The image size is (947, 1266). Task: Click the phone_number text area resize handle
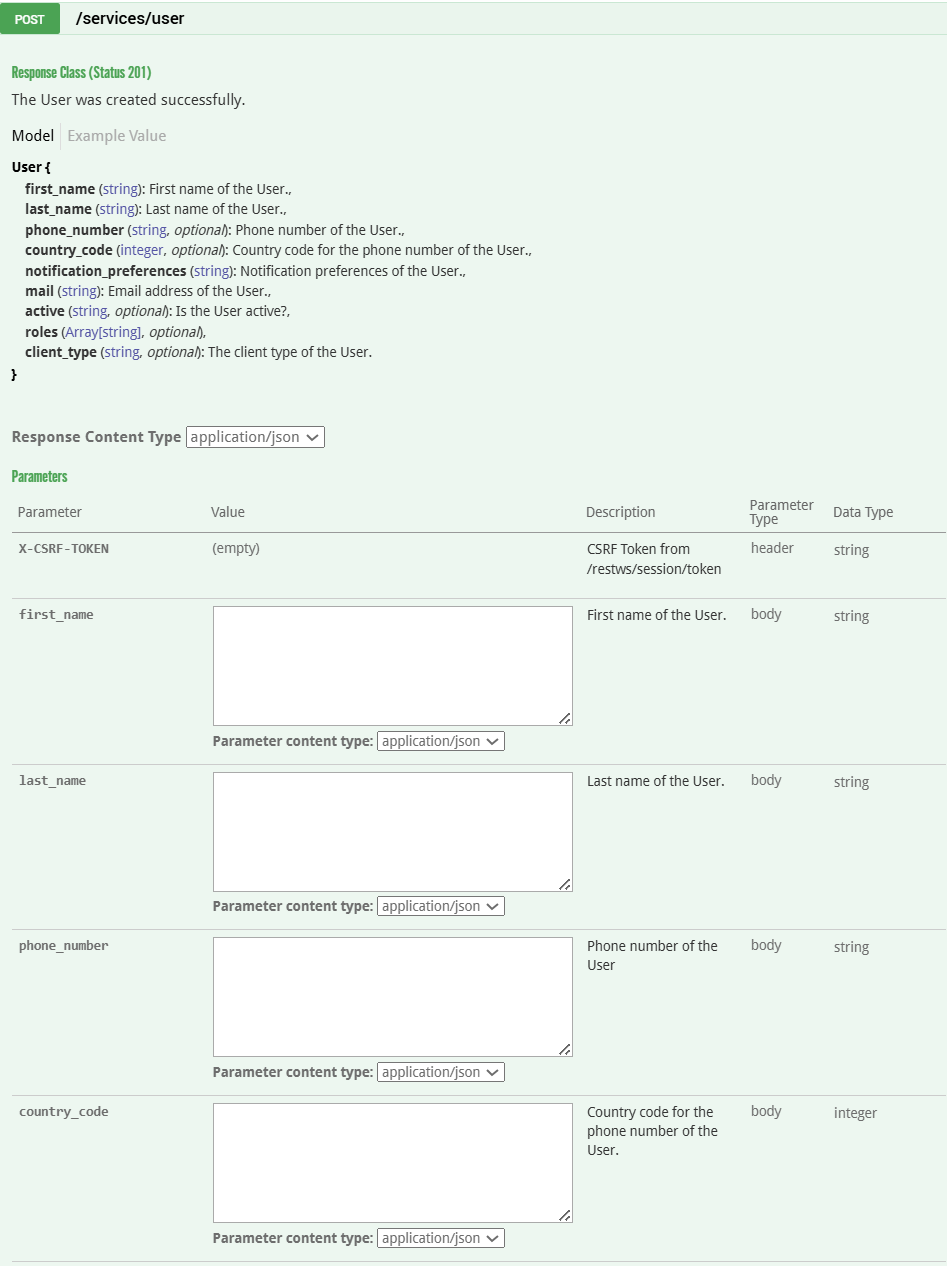565,1049
